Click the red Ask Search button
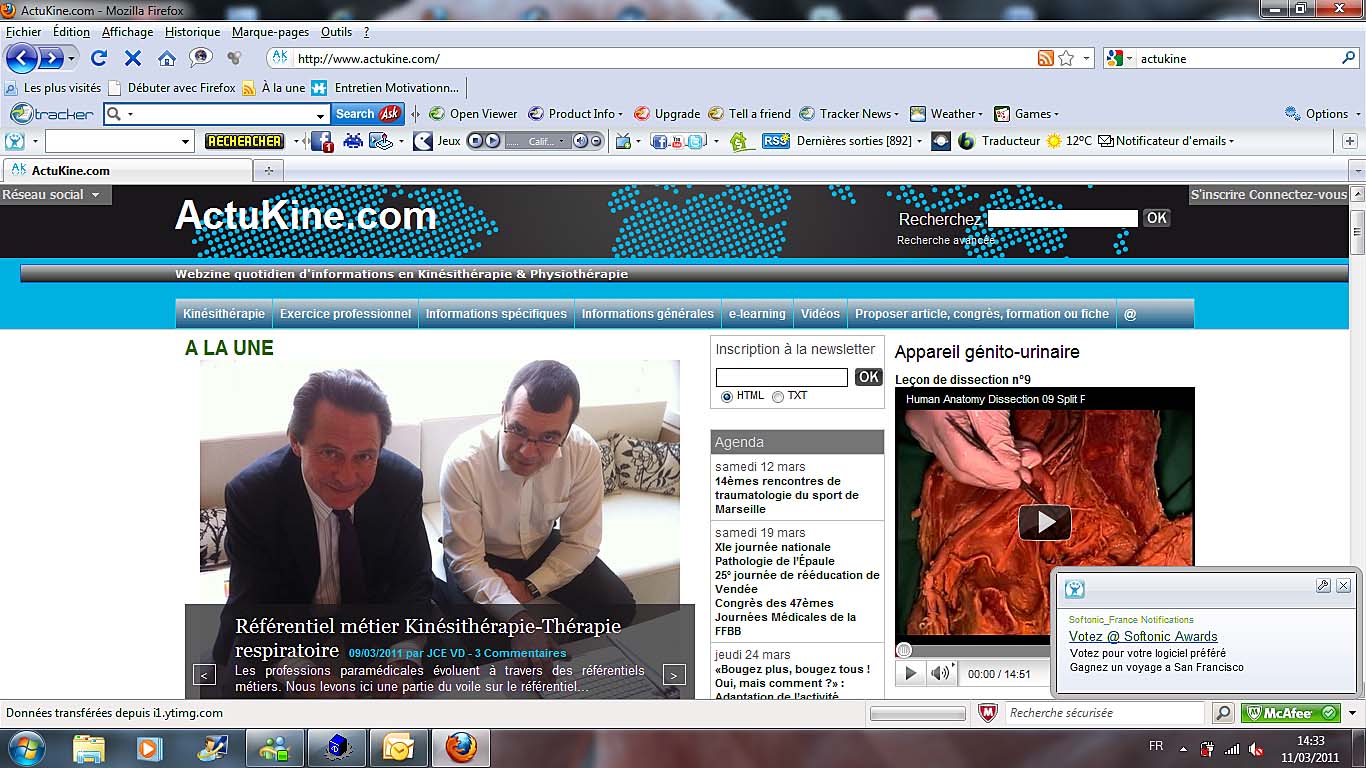This screenshot has height=768, width=1366. (x=367, y=114)
